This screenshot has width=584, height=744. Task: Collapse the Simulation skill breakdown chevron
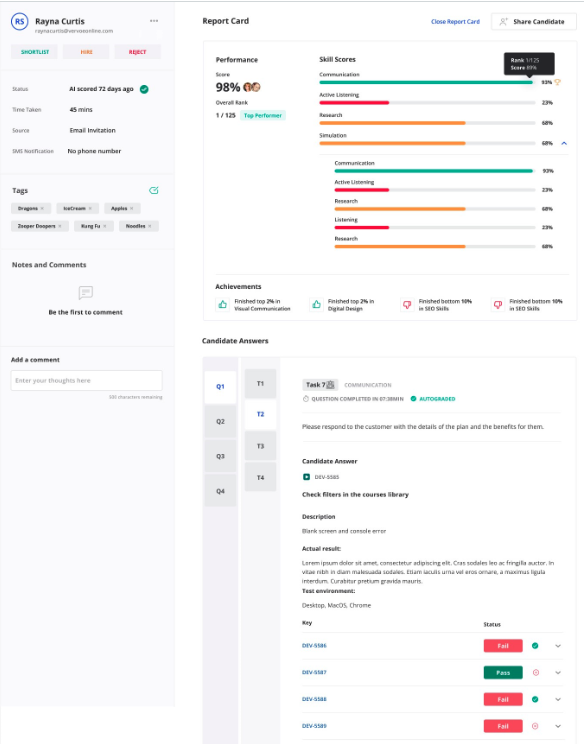click(x=564, y=143)
